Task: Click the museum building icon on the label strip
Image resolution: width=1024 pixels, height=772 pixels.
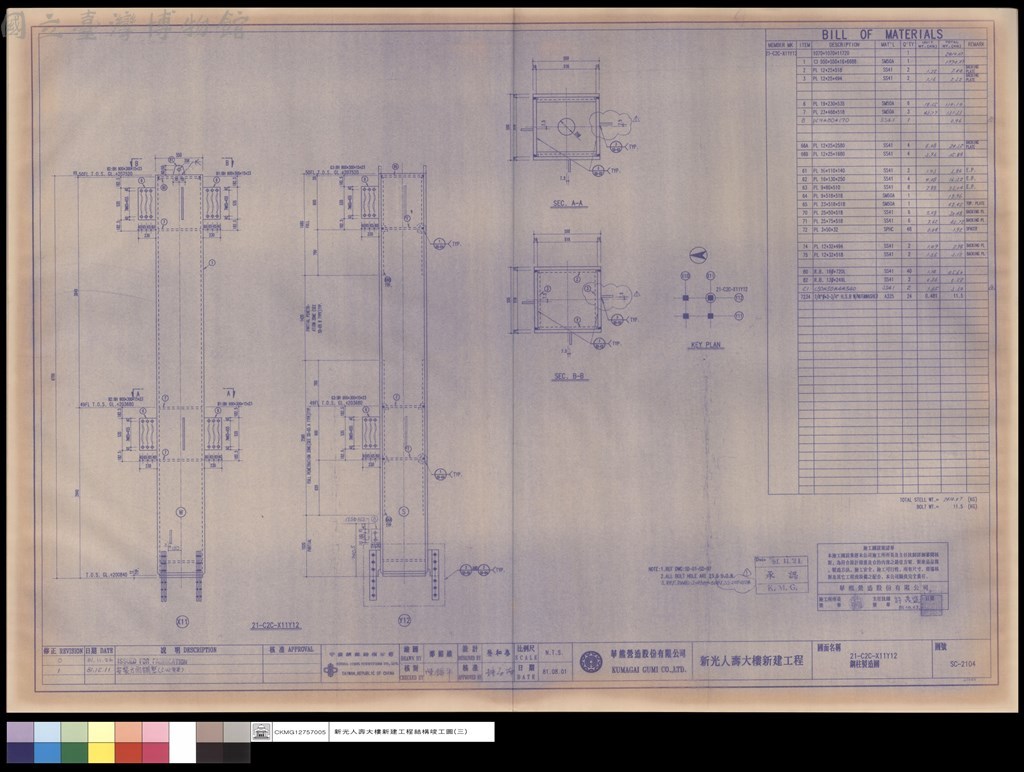Action: coord(261,732)
